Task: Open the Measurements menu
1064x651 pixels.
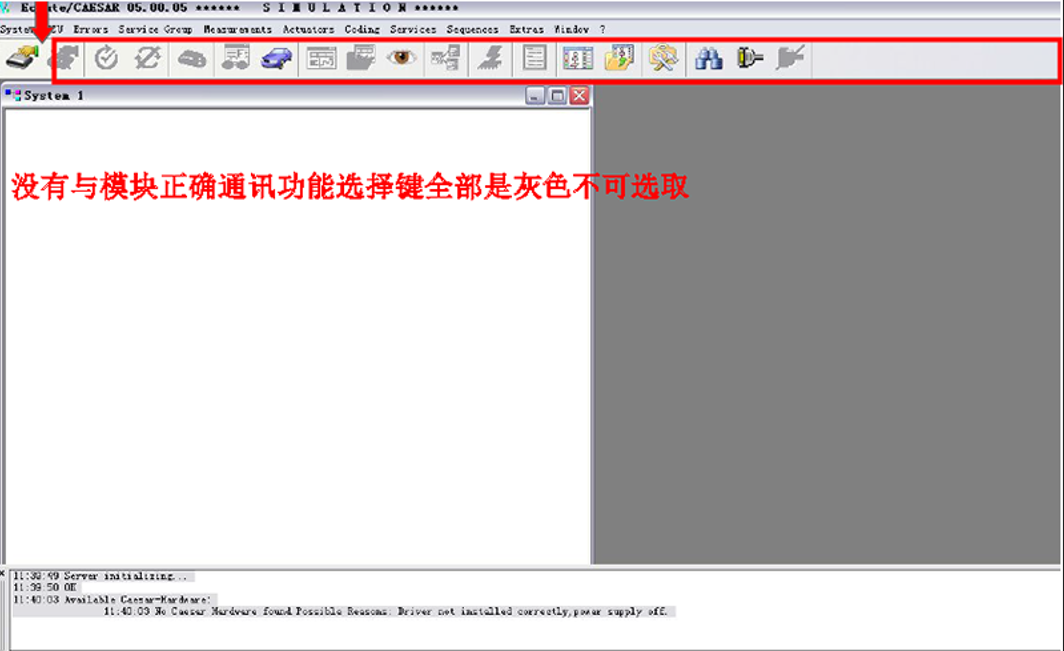Action: click(x=238, y=29)
